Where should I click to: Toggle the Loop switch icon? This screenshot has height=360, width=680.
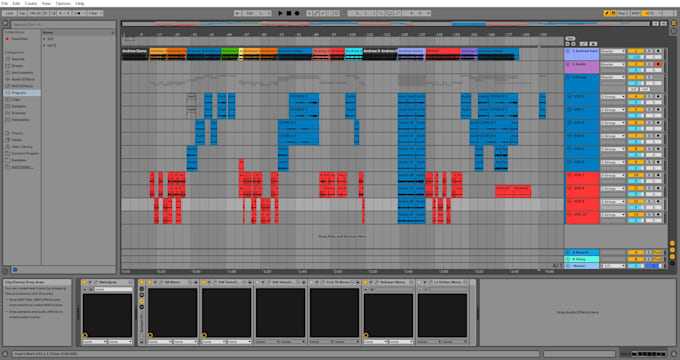[x=389, y=13]
